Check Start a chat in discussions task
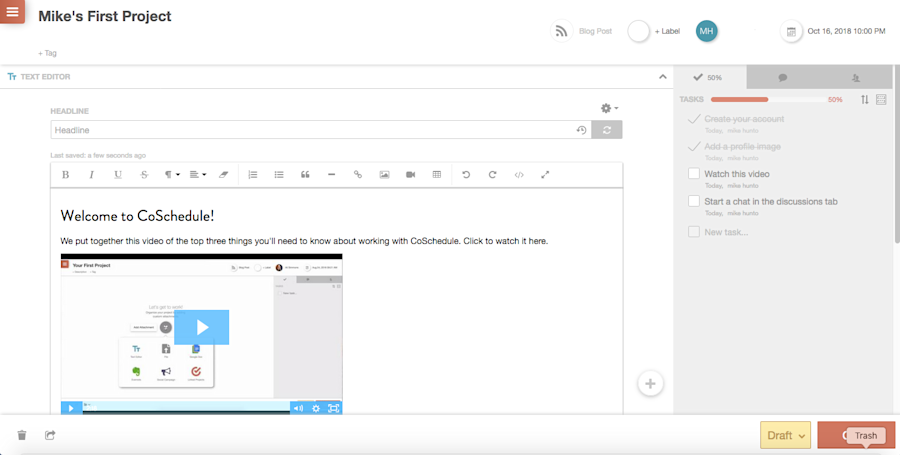The height and width of the screenshot is (455, 900). pyautogui.click(x=694, y=201)
